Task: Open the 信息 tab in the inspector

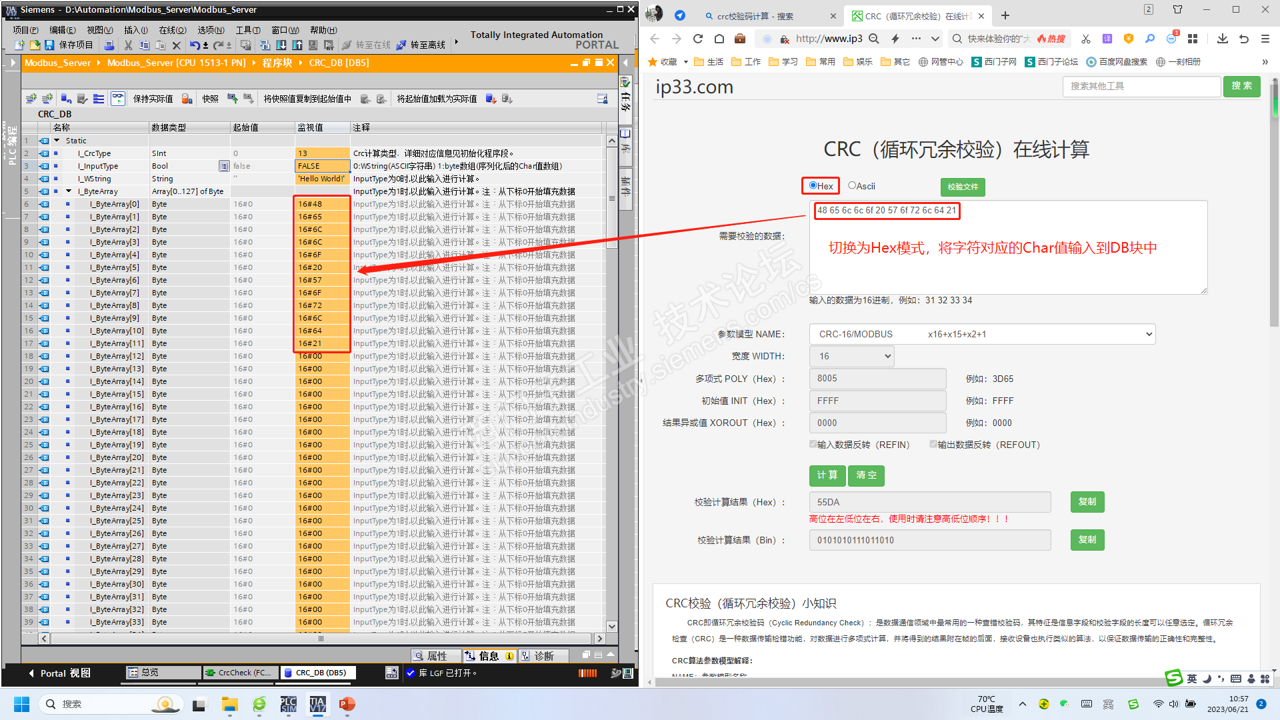Action: [489, 656]
